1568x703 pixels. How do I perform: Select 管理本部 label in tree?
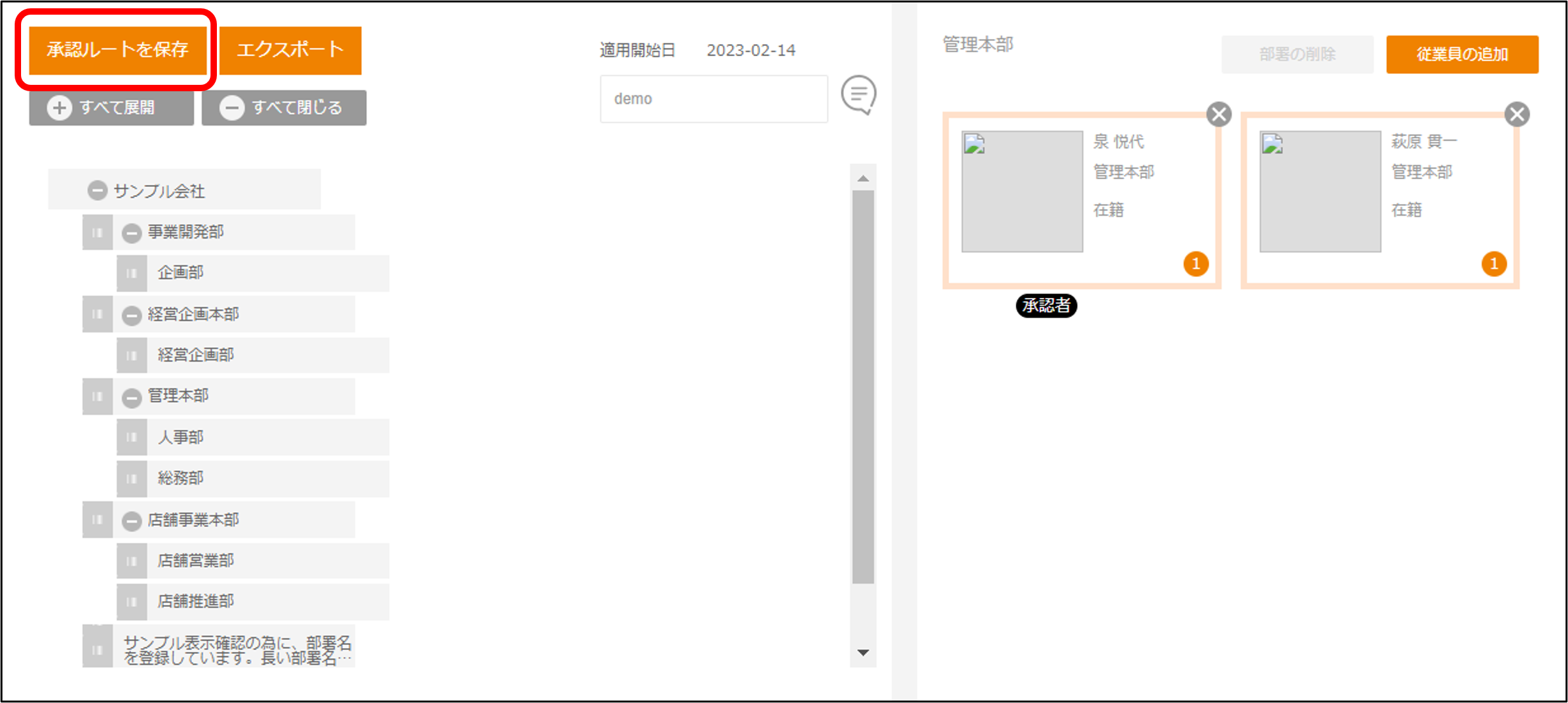(178, 396)
